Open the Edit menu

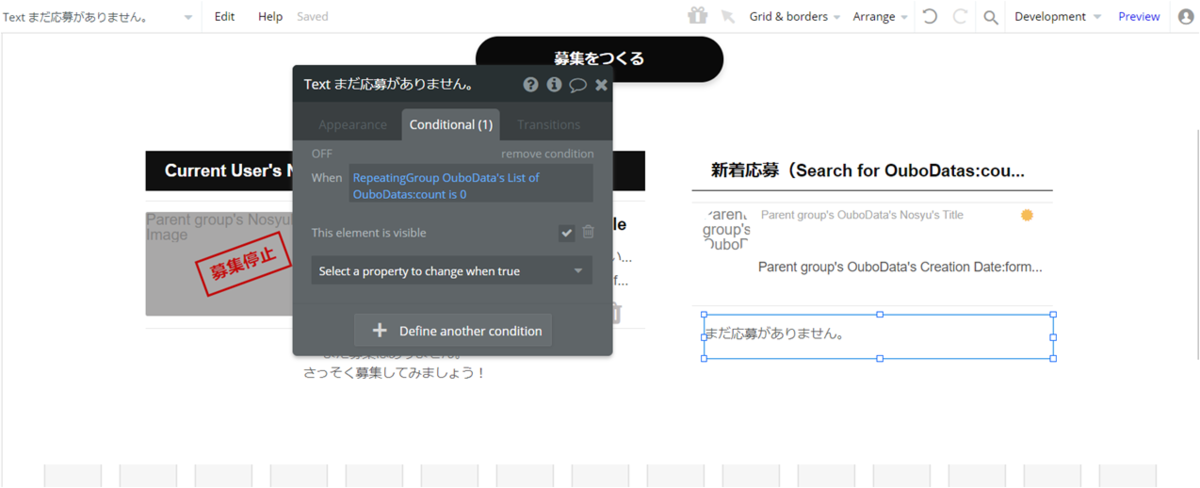pyautogui.click(x=225, y=17)
